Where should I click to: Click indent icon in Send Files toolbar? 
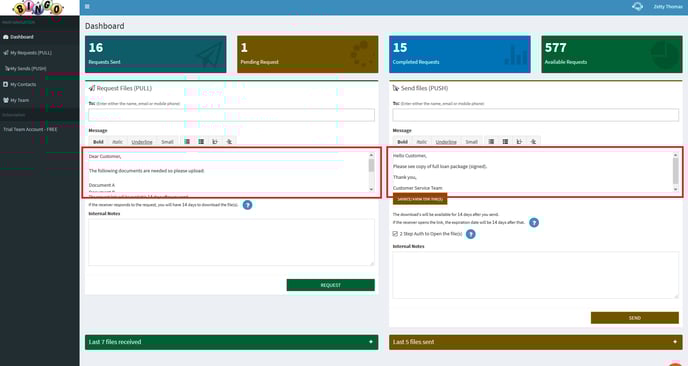pos(533,142)
